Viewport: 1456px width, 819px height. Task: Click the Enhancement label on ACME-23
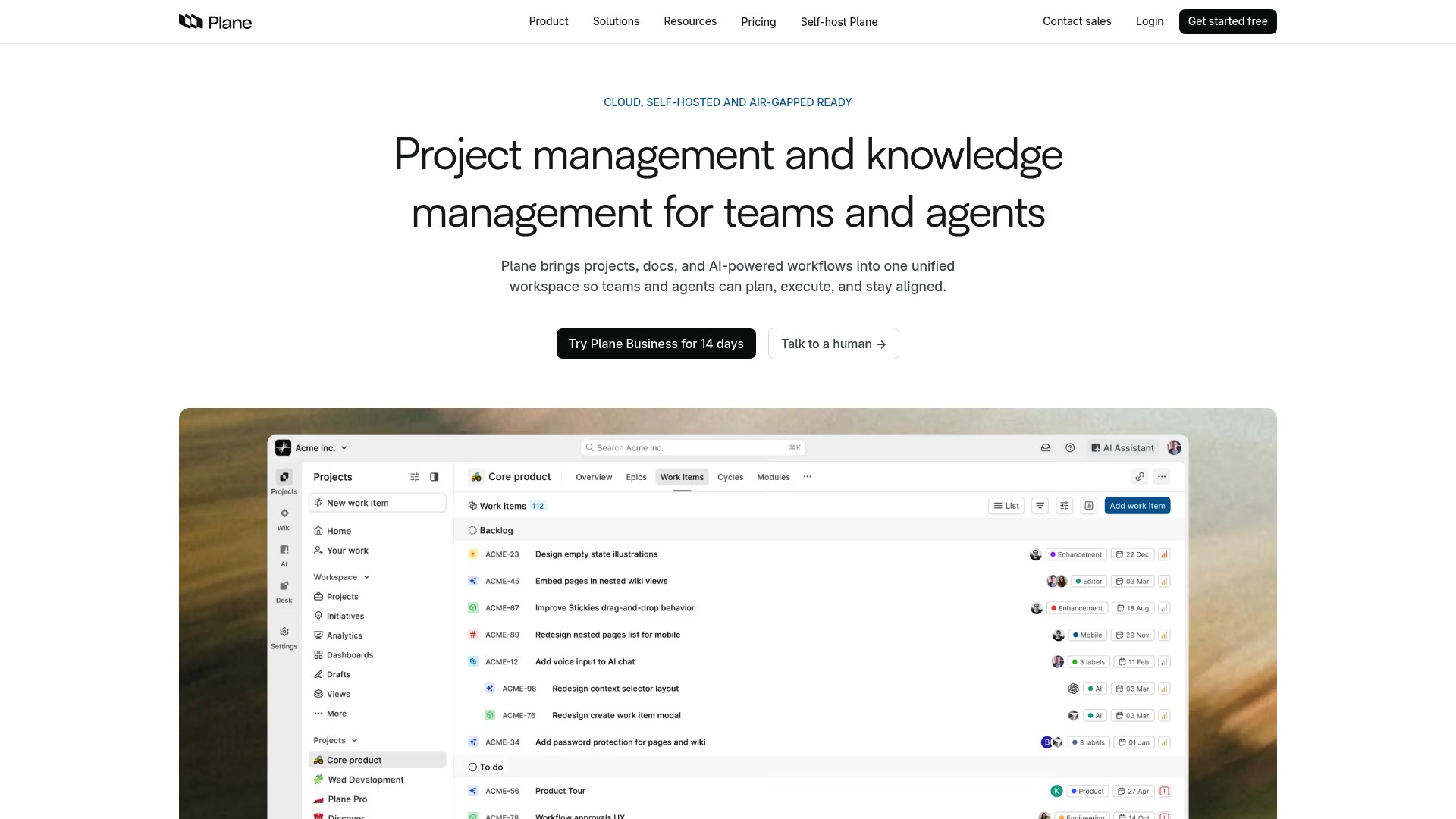(x=1076, y=554)
